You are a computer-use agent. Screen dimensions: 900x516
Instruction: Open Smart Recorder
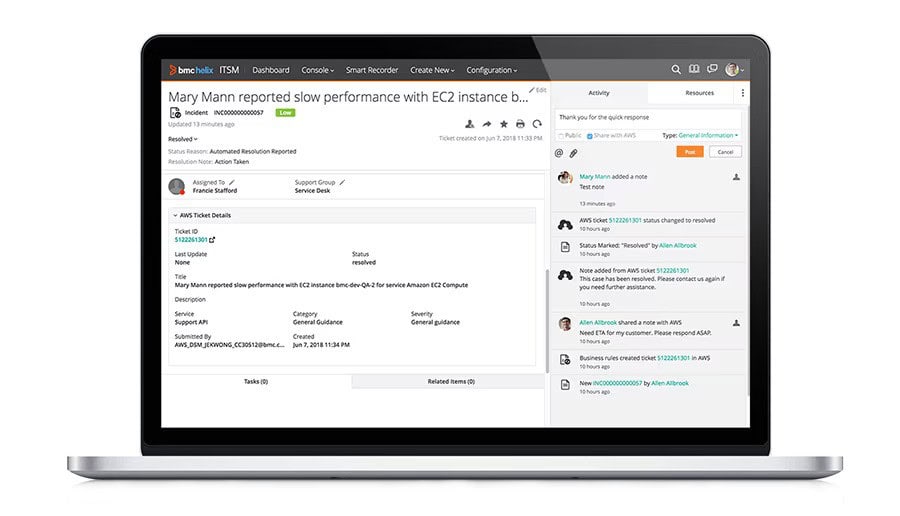coord(372,70)
